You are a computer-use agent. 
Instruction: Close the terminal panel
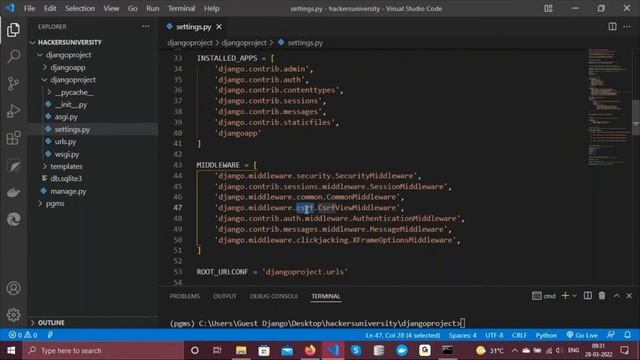[629, 296]
